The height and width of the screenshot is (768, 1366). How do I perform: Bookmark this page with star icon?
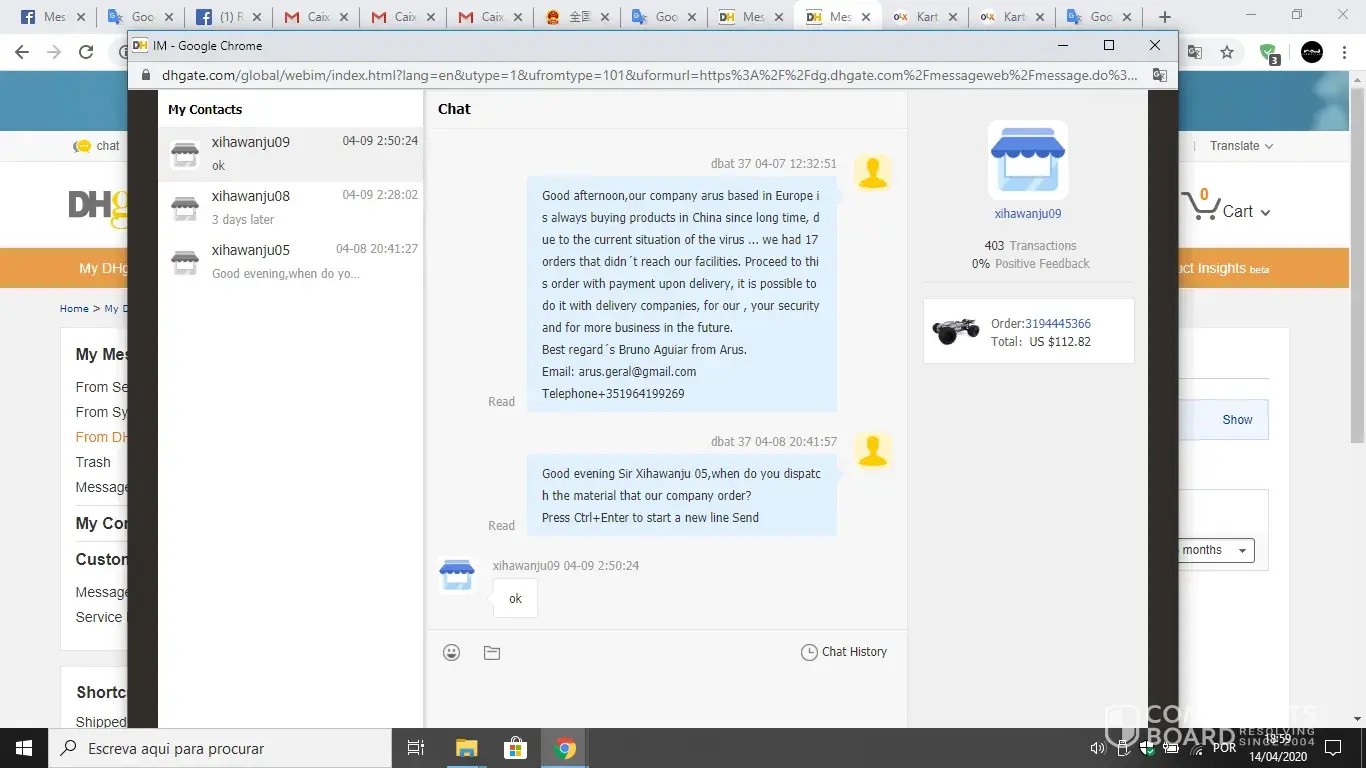[x=1227, y=53]
